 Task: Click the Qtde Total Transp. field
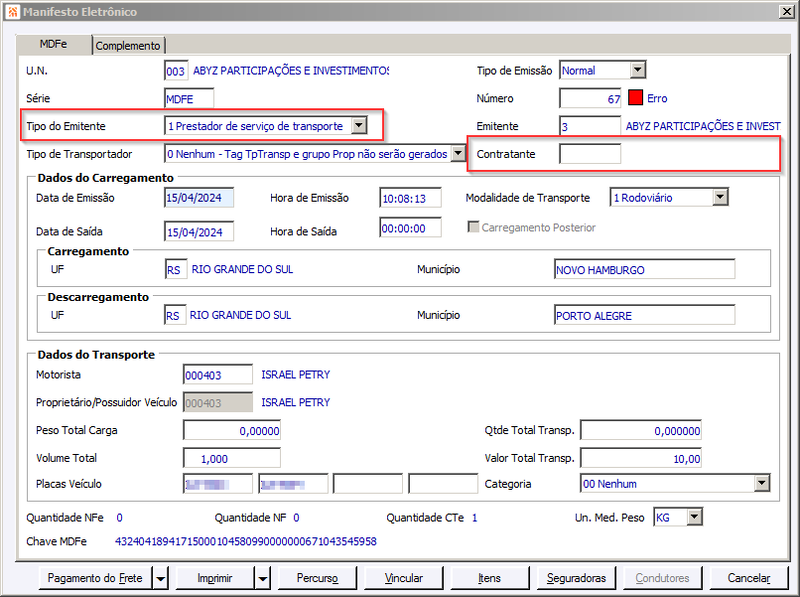click(641, 430)
